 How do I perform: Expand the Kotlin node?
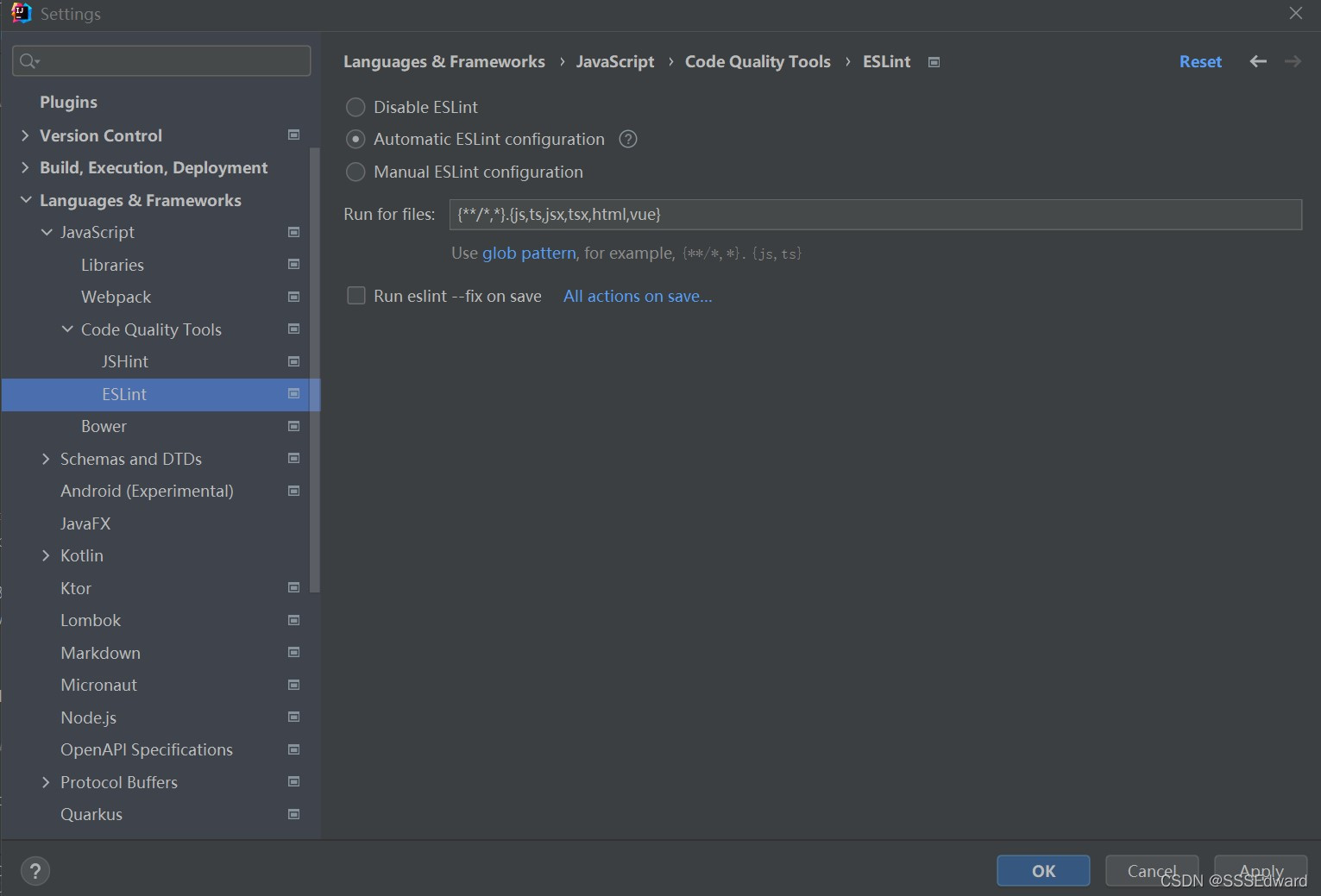[x=47, y=555]
